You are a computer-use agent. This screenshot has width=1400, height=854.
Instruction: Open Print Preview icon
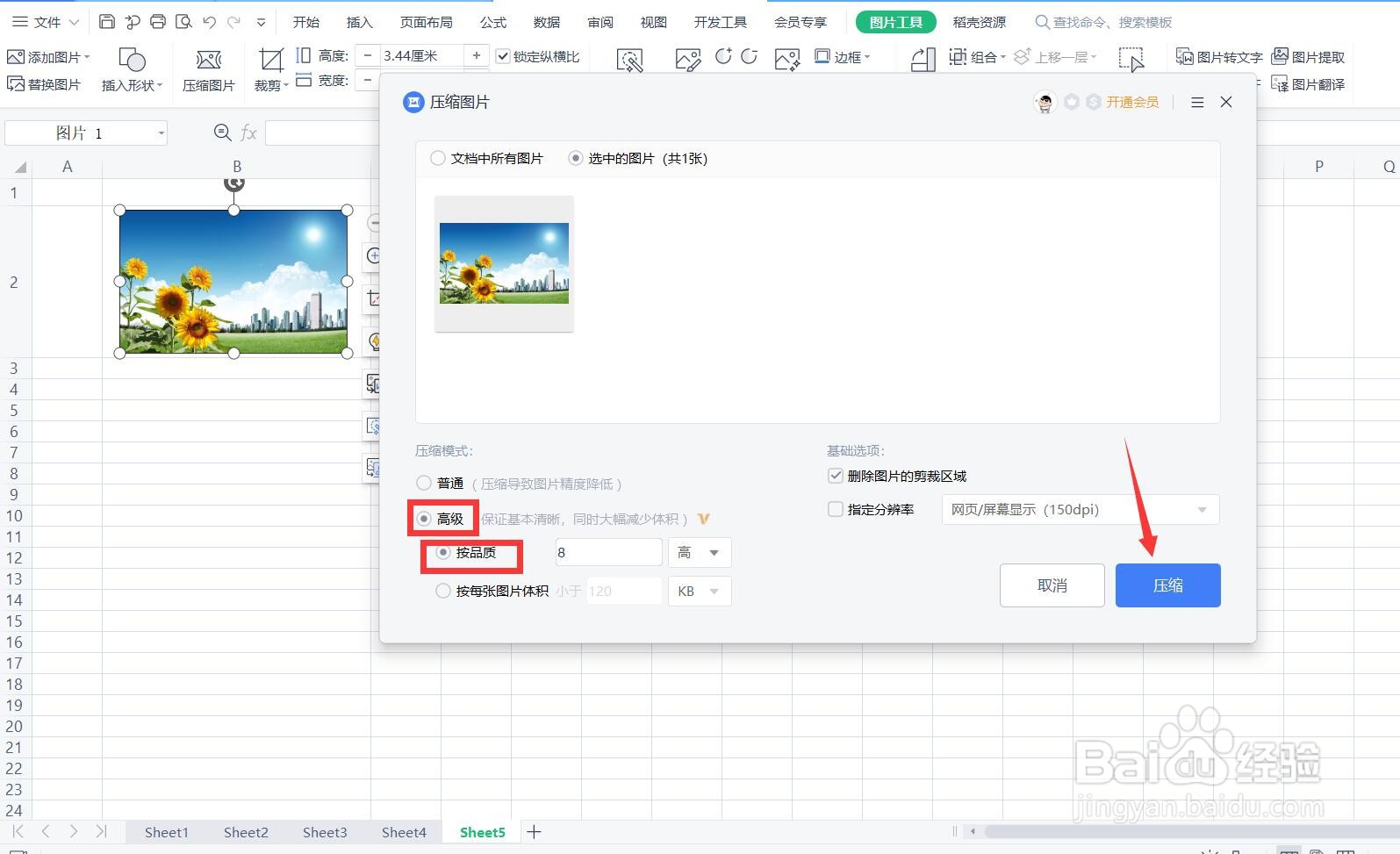(183, 22)
